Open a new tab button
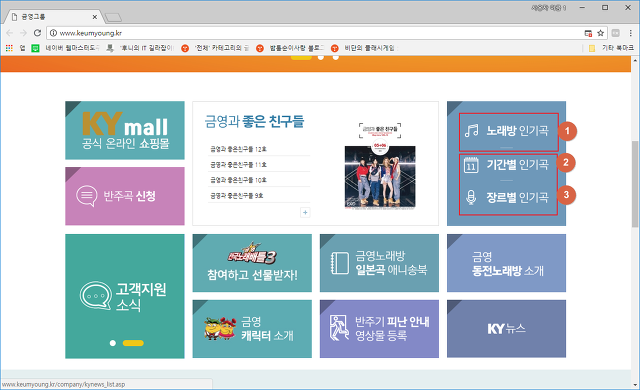Screen dimensions: 640x390 [113, 18]
